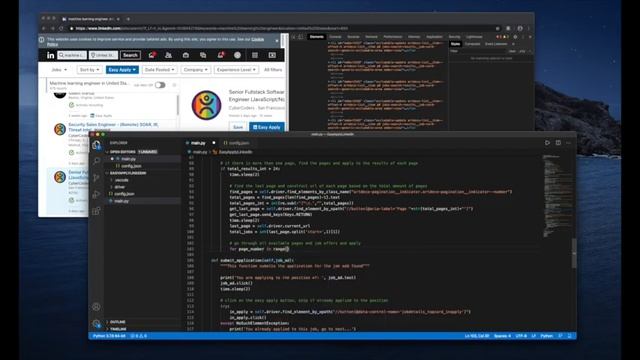Open the Company filter dropdown
Viewport: 640px width, 360px height.
(196, 70)
